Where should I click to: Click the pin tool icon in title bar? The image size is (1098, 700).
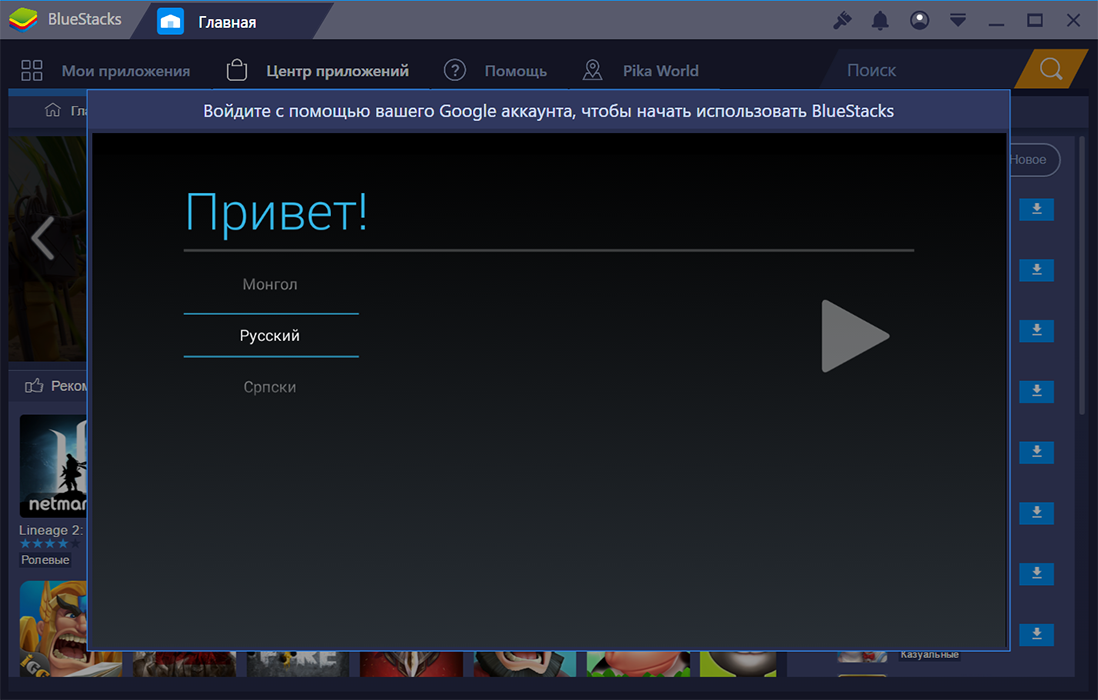tap(842, 20)
